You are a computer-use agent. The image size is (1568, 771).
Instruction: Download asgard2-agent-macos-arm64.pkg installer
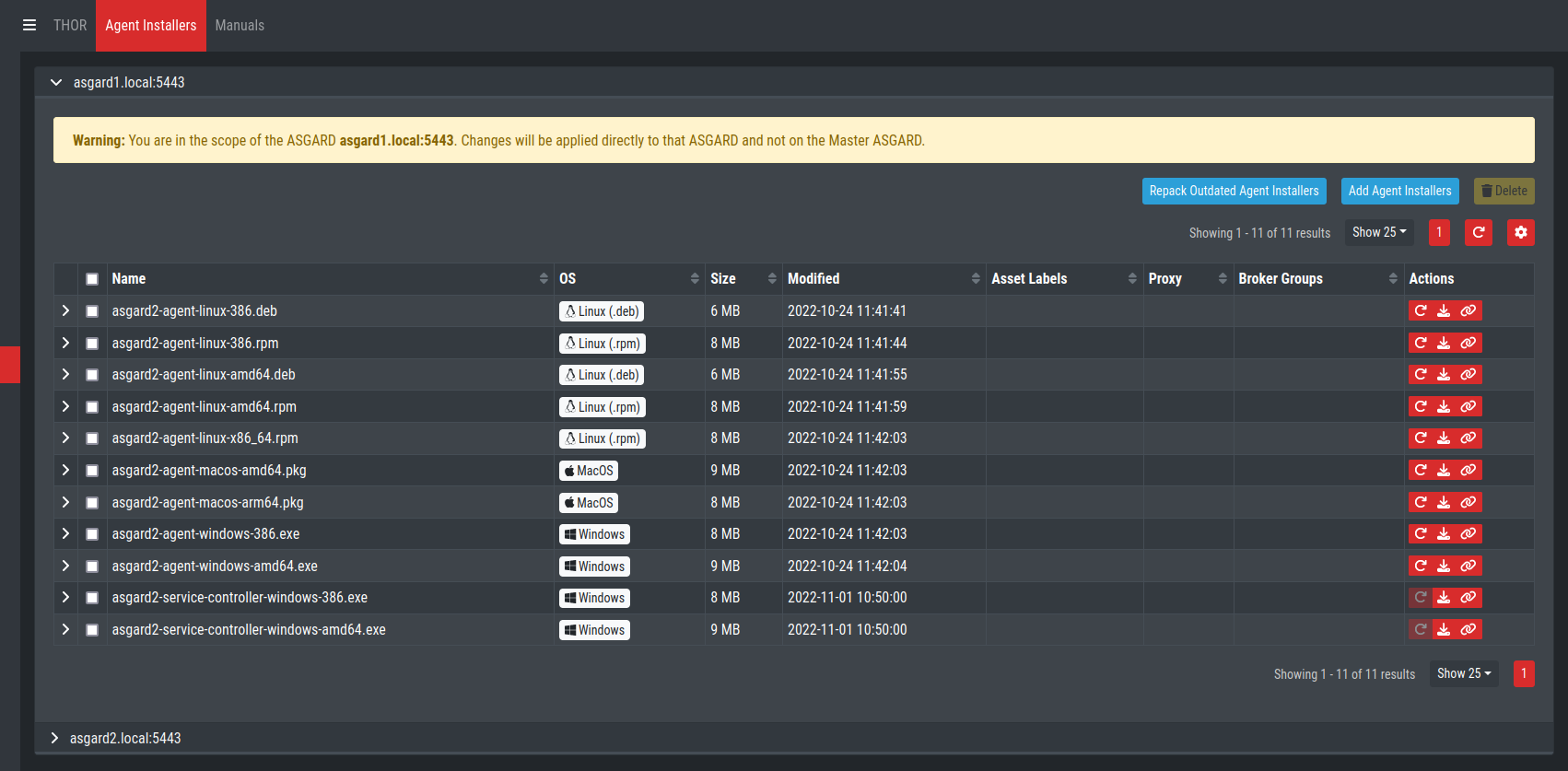point(1444,503)
